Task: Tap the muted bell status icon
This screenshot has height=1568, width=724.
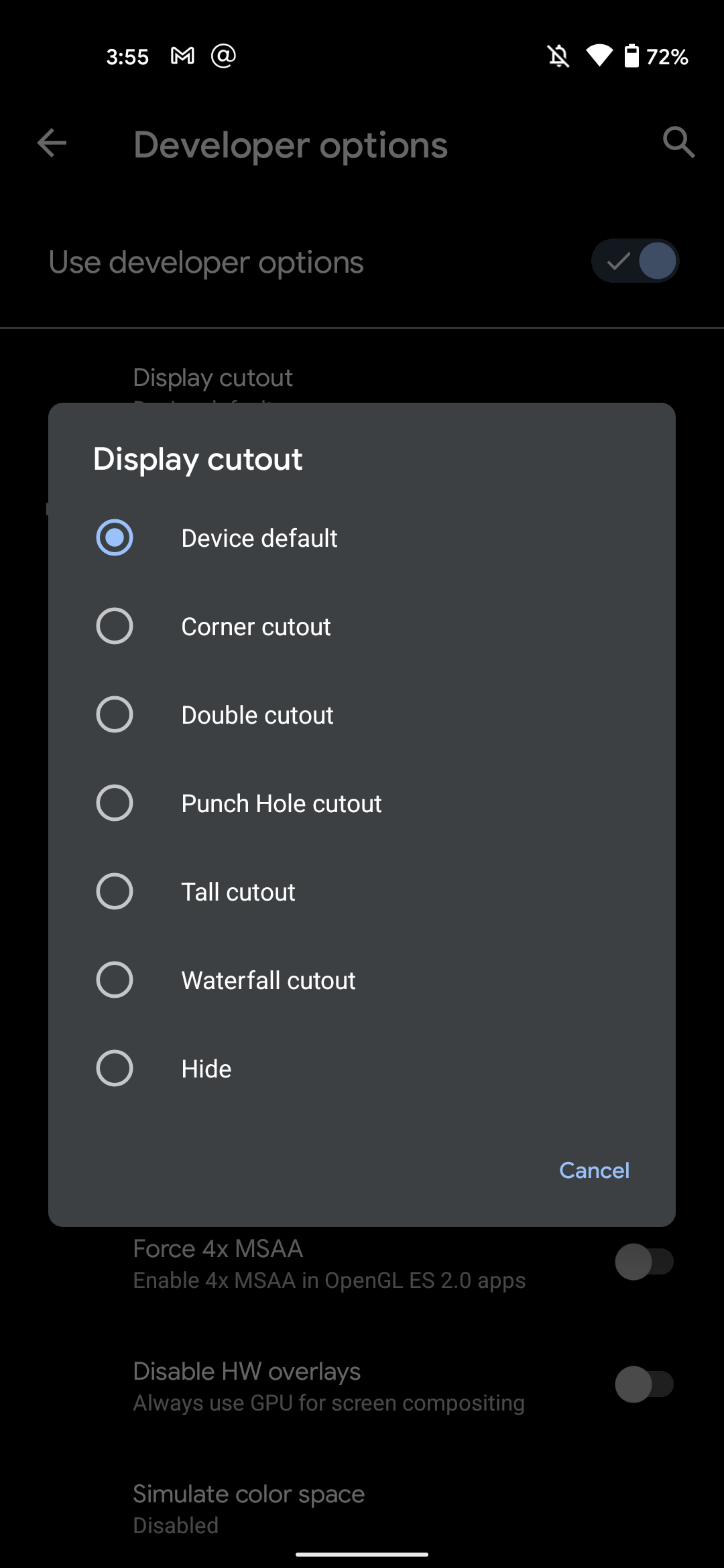Action: click(558, 56)
